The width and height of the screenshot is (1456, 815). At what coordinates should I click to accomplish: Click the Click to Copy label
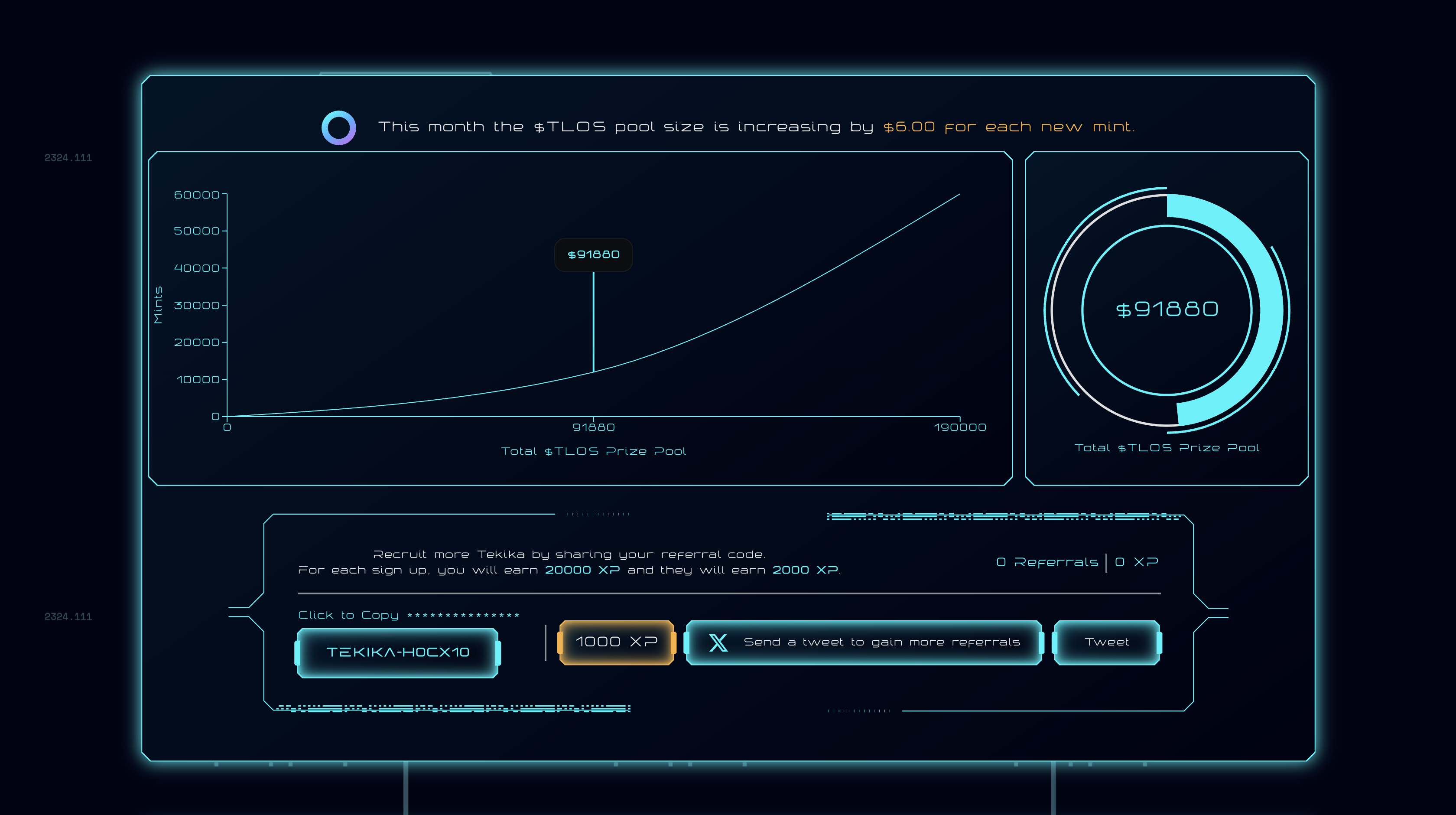point(348,615)
